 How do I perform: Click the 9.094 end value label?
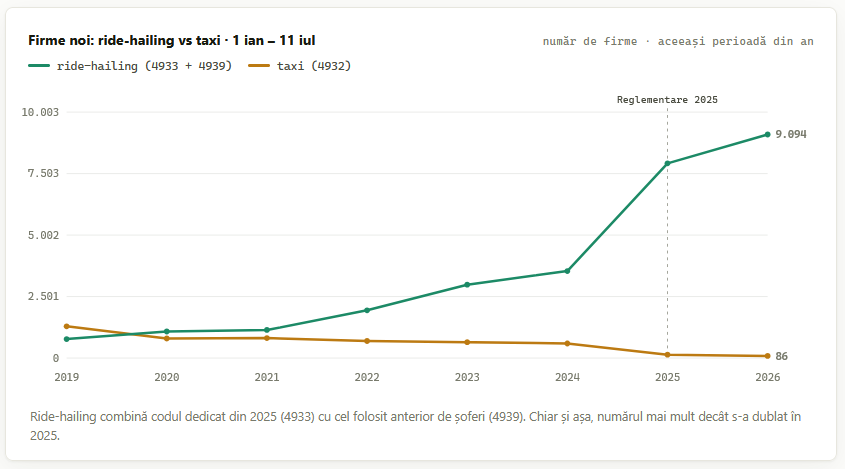(x=791, y=134)
